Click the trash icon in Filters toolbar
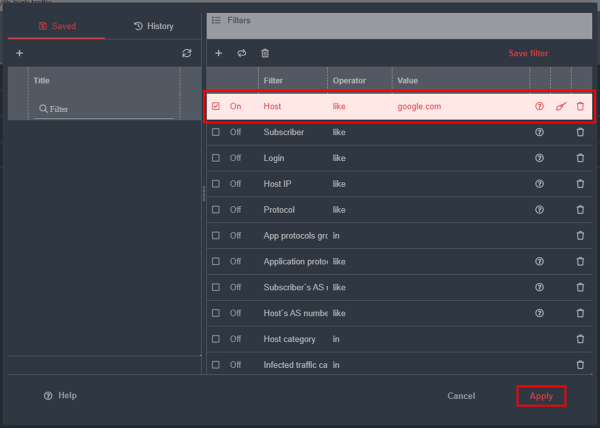This screenshot has height=428, width=600. tap(265, 53)
